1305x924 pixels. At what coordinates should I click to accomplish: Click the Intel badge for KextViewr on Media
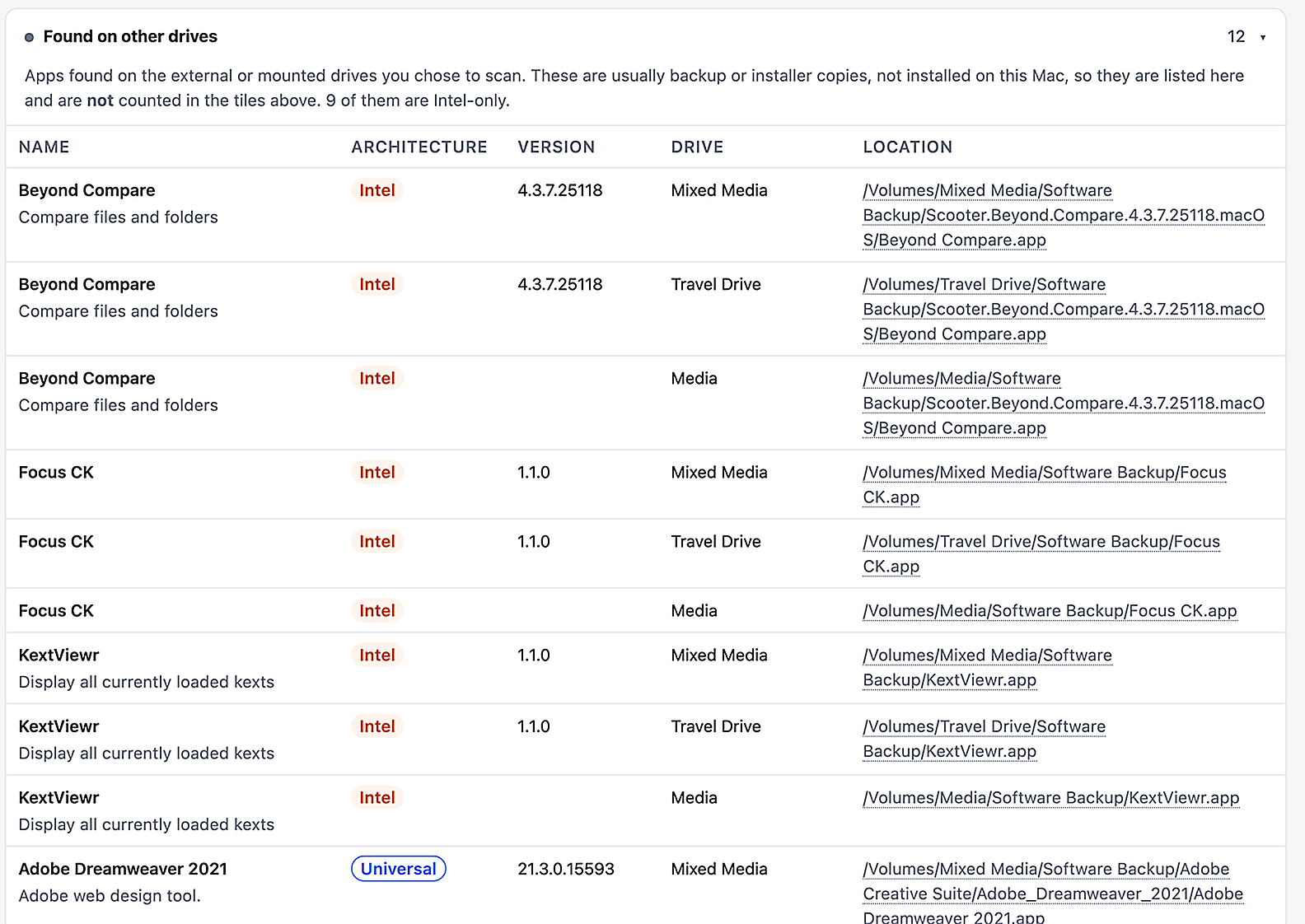click(x=377, y=797)
